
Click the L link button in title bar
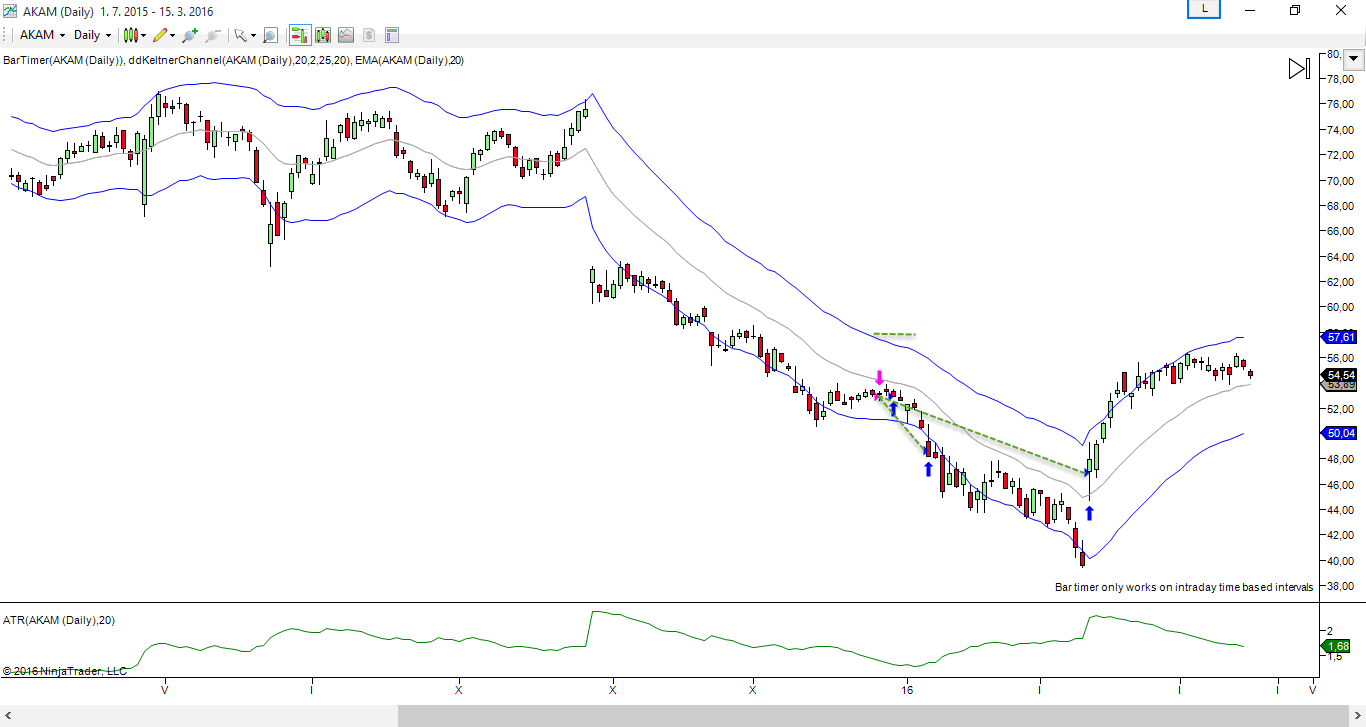[x=1205, y=9]
